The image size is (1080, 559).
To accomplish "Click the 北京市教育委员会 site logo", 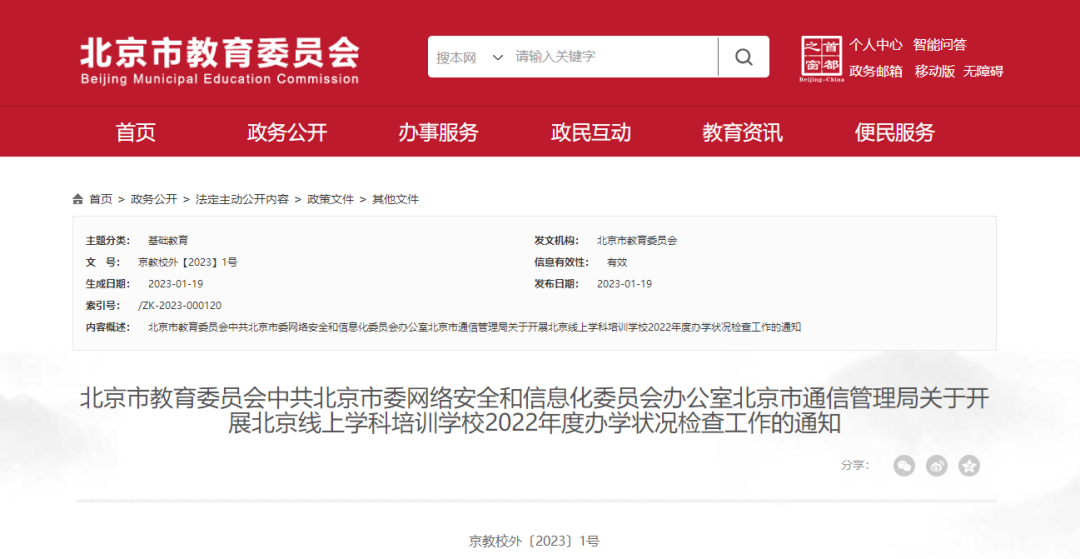I will [x=219, y=60].
